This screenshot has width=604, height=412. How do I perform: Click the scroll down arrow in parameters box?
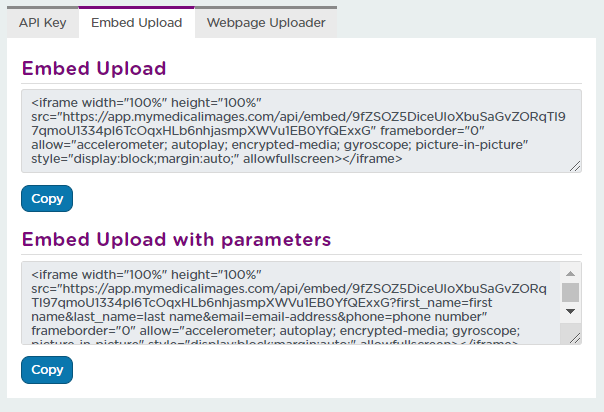(570, 311)
